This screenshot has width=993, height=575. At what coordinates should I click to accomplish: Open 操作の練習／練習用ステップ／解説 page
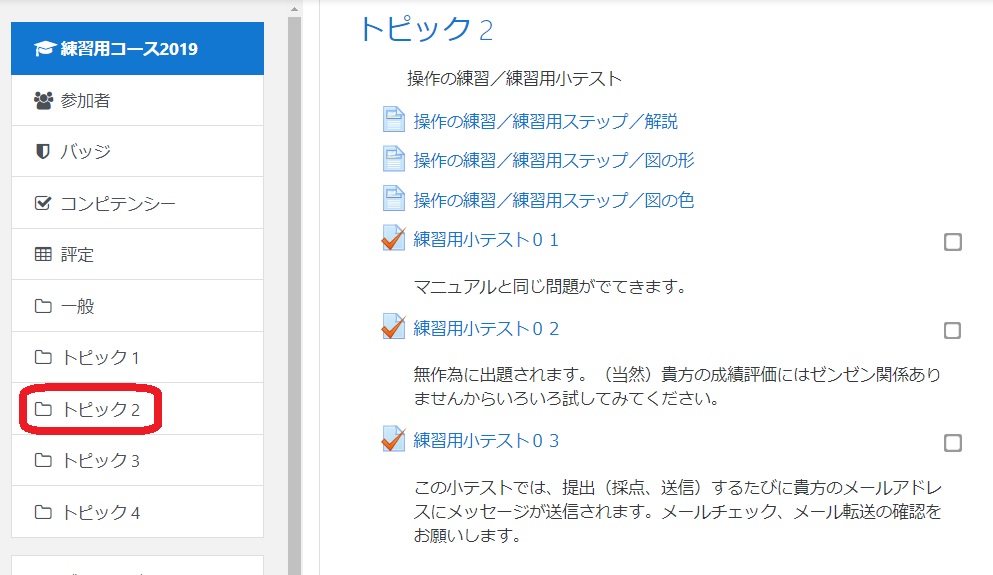click(545, 120)
